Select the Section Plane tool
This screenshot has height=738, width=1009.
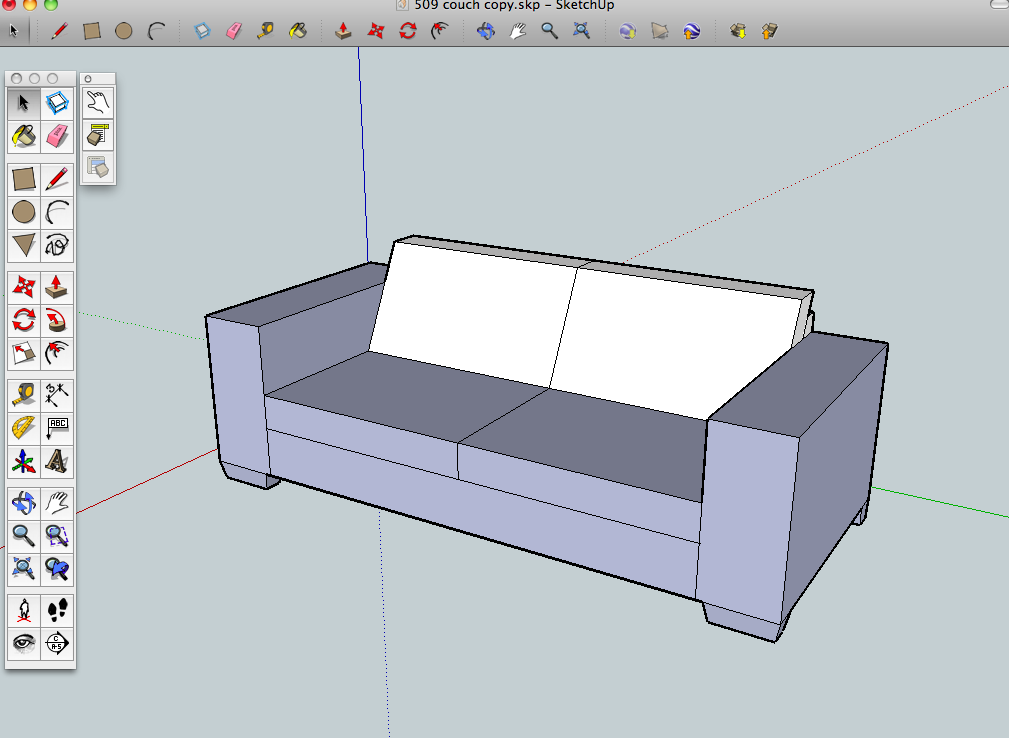tap(57, 643)
